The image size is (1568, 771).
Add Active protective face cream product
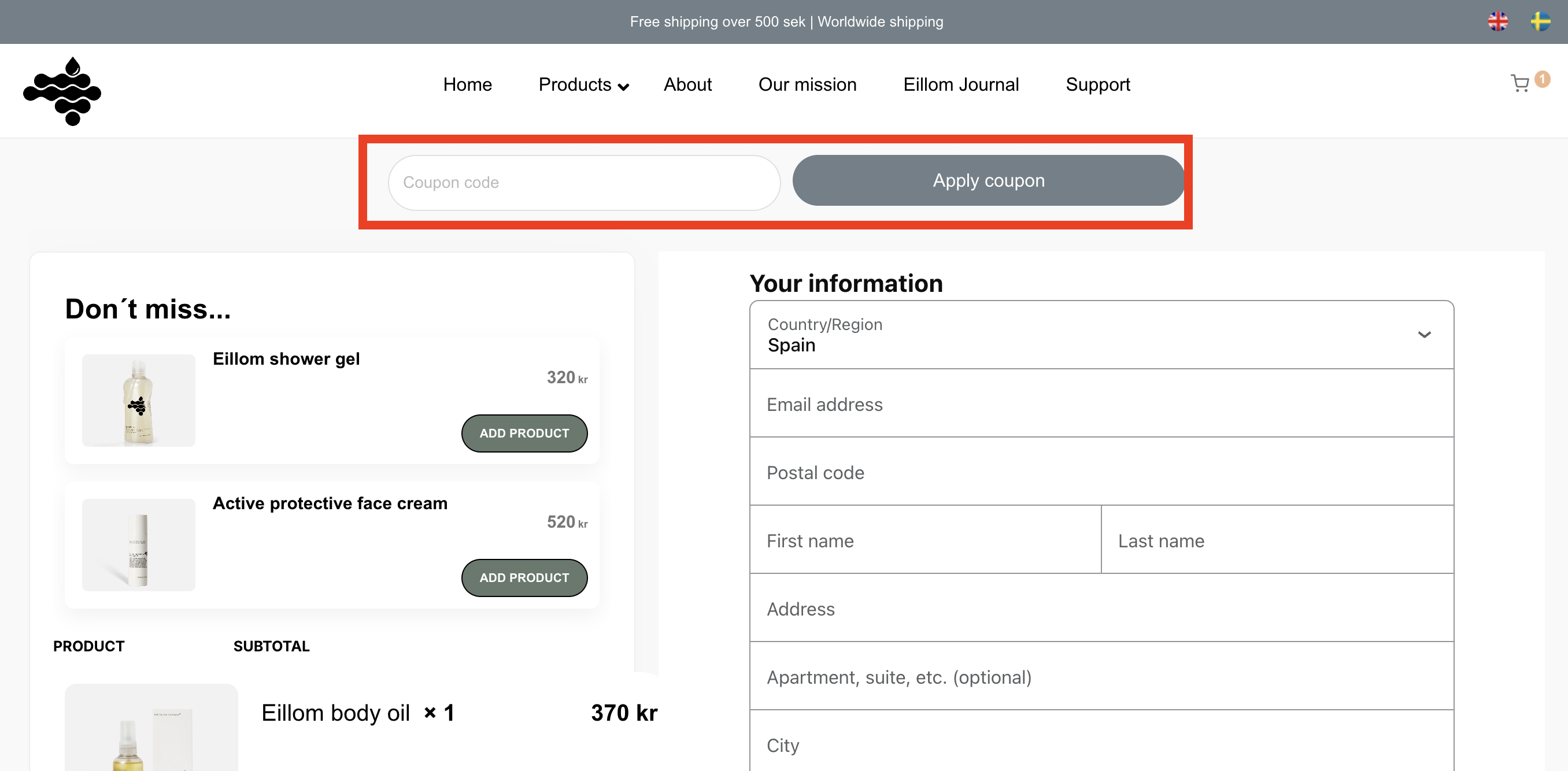(x=524, y=577)
